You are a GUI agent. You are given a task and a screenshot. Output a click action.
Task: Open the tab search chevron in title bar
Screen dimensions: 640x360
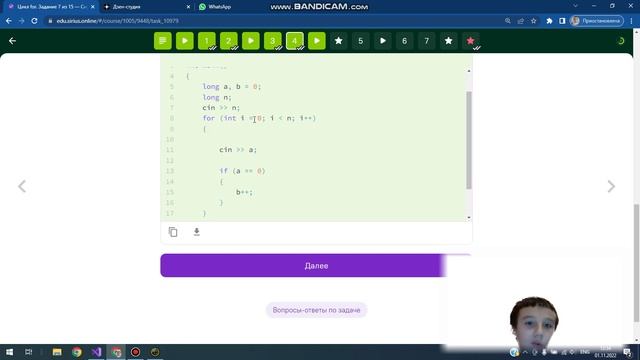pos(576,6)
